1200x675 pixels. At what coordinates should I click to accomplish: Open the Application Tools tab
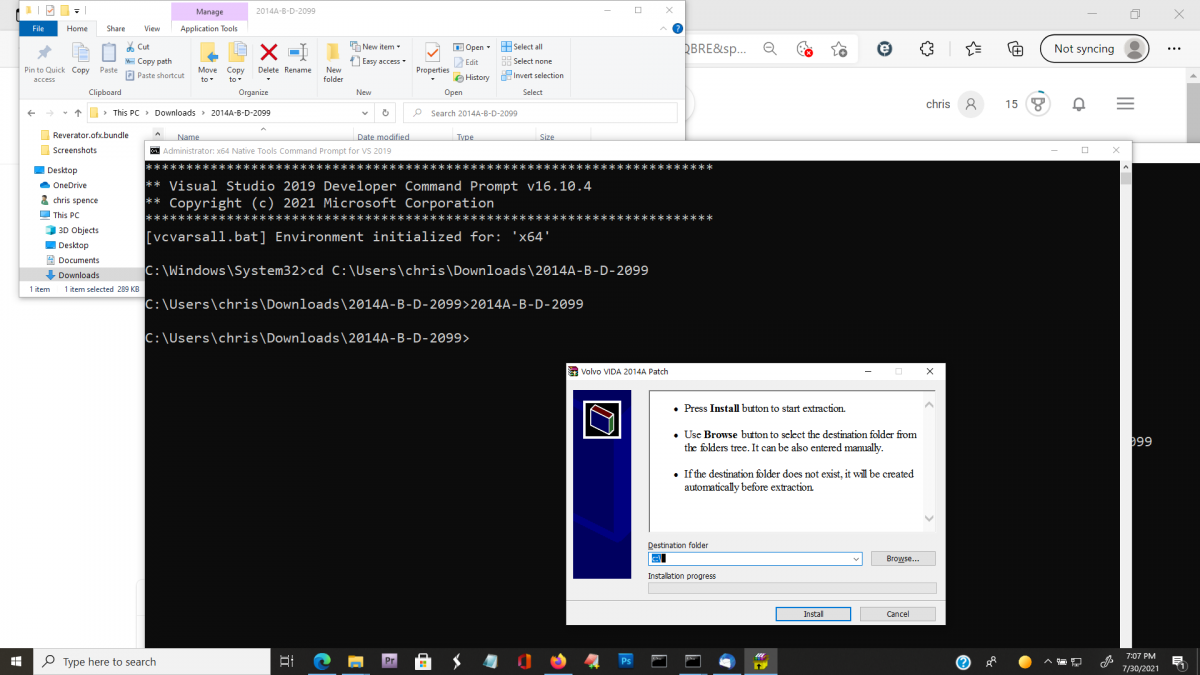209,28
